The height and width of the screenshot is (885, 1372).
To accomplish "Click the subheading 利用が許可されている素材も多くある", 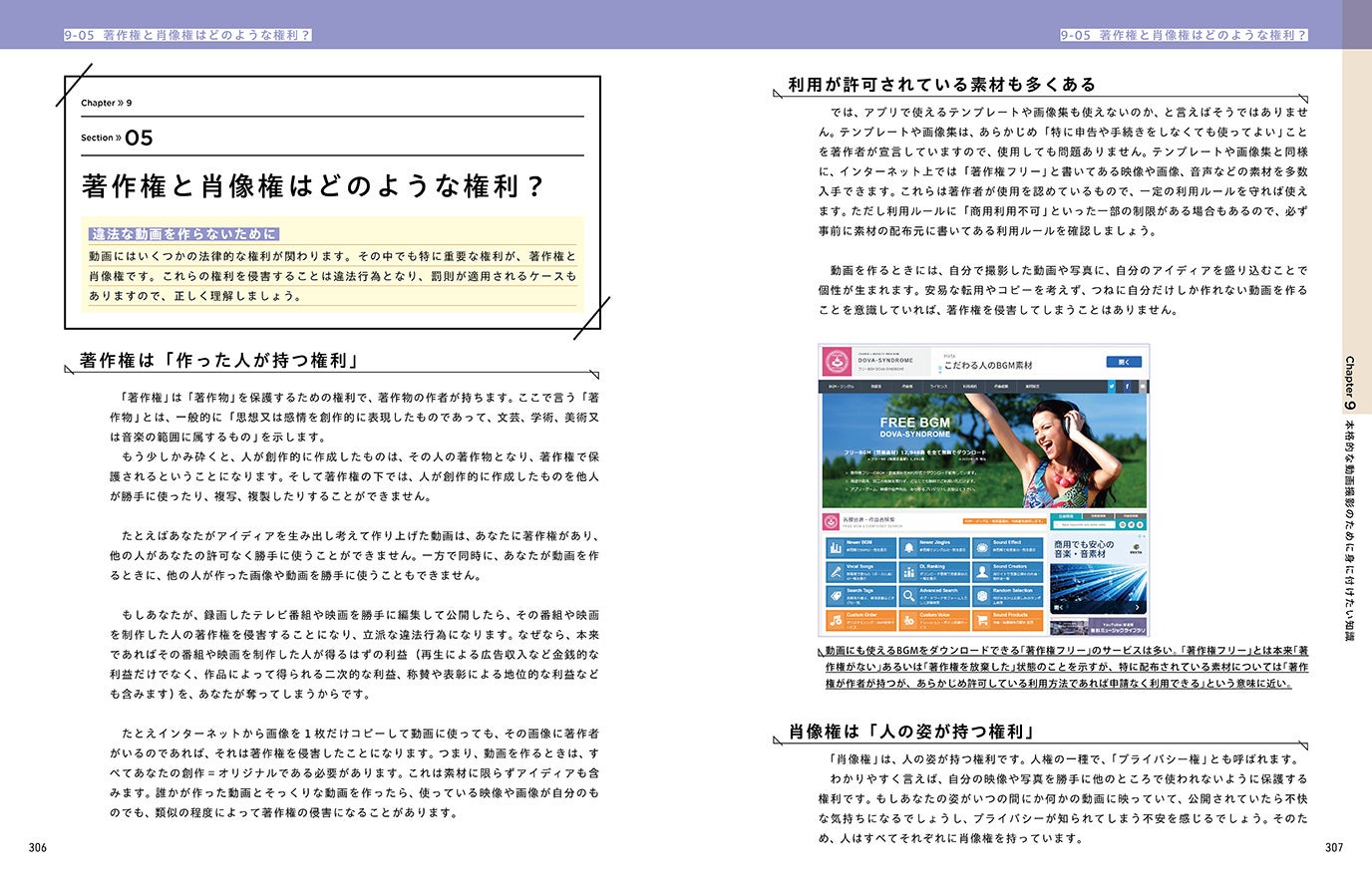I will coord(942,85).
